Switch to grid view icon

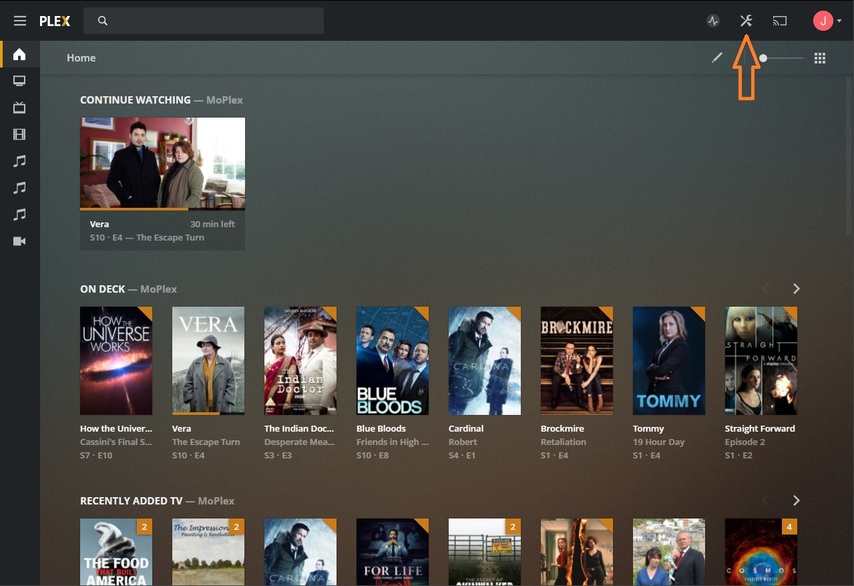click(x=820, y=58)
